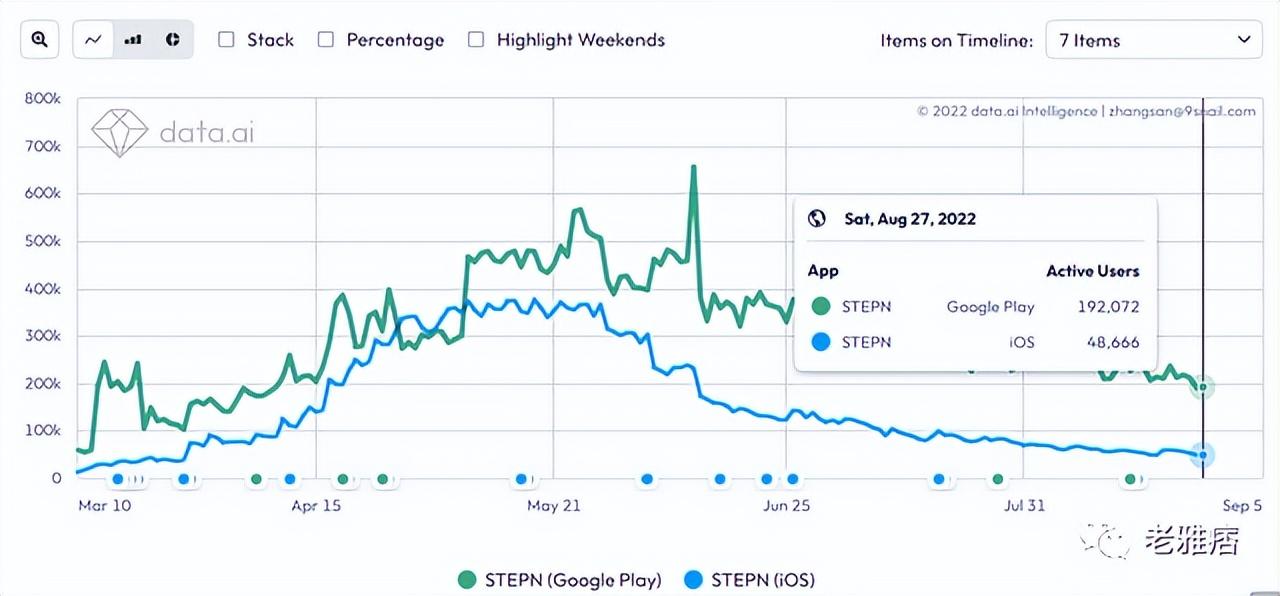Click the green marker between Mar 10 and Apr 15

[x=256, y=480]
